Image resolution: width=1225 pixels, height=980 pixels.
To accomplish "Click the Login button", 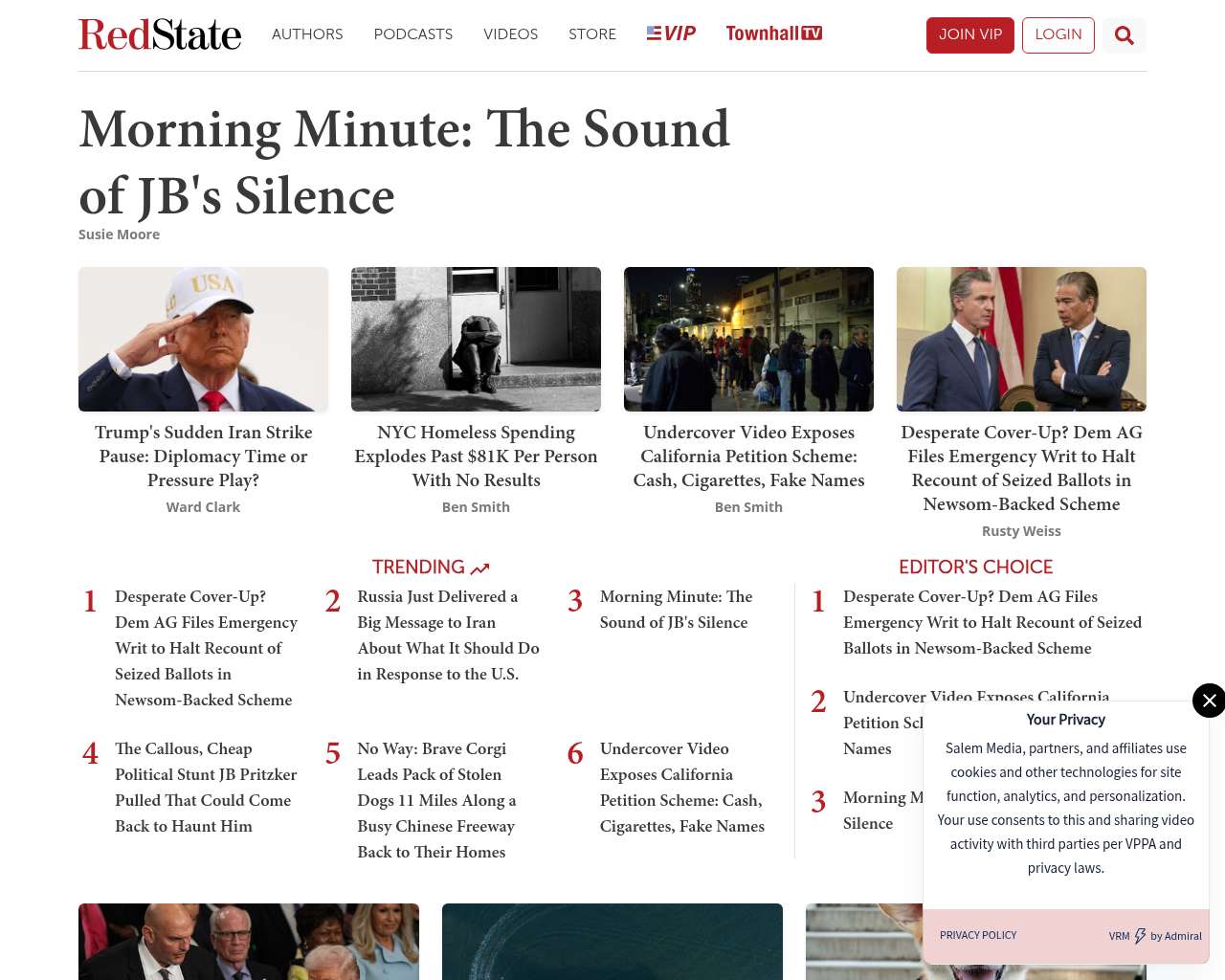I will click(x=1058, y=34).
